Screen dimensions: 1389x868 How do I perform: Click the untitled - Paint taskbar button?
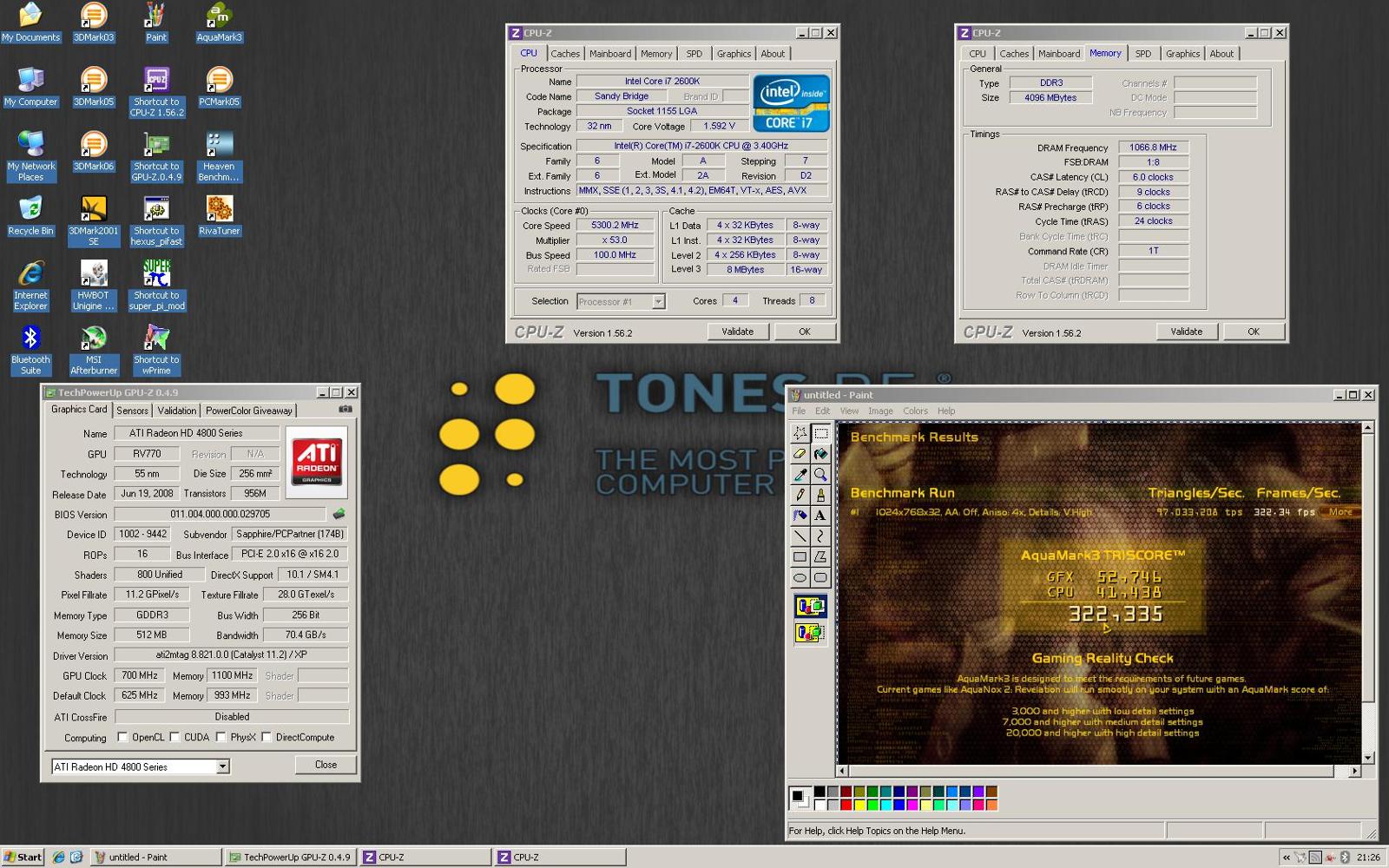coord(156,857)
